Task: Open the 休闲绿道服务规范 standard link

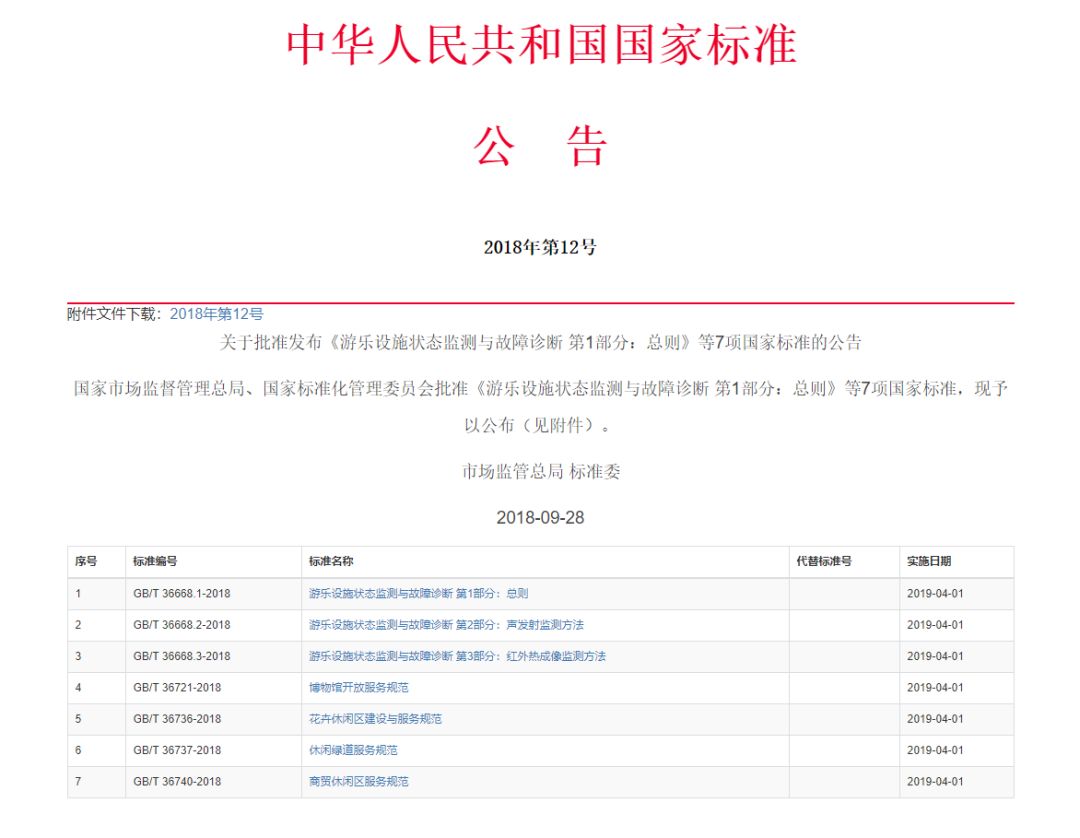Action: [353, 751]
